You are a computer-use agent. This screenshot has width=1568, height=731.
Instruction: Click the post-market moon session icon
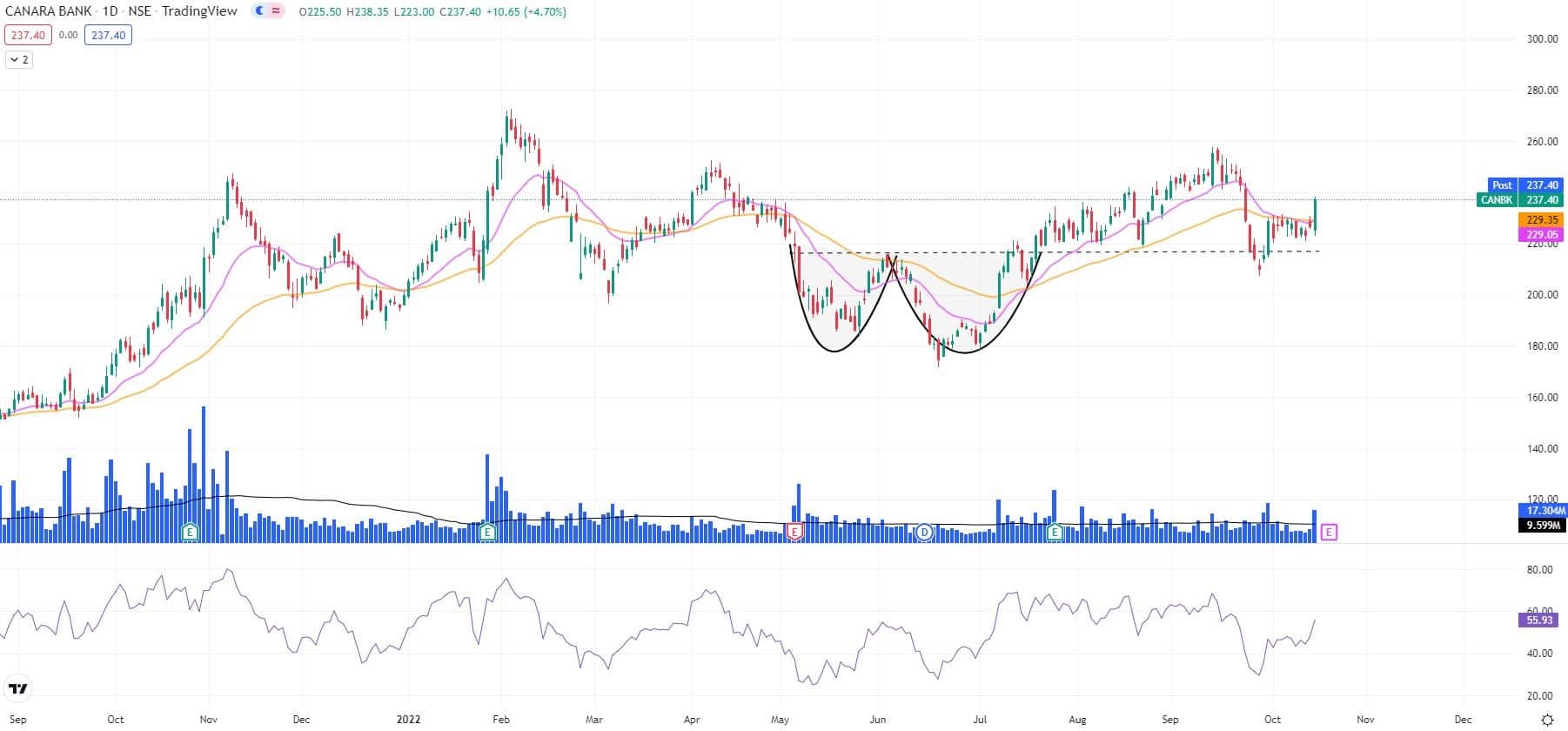[x=260, y=11]
